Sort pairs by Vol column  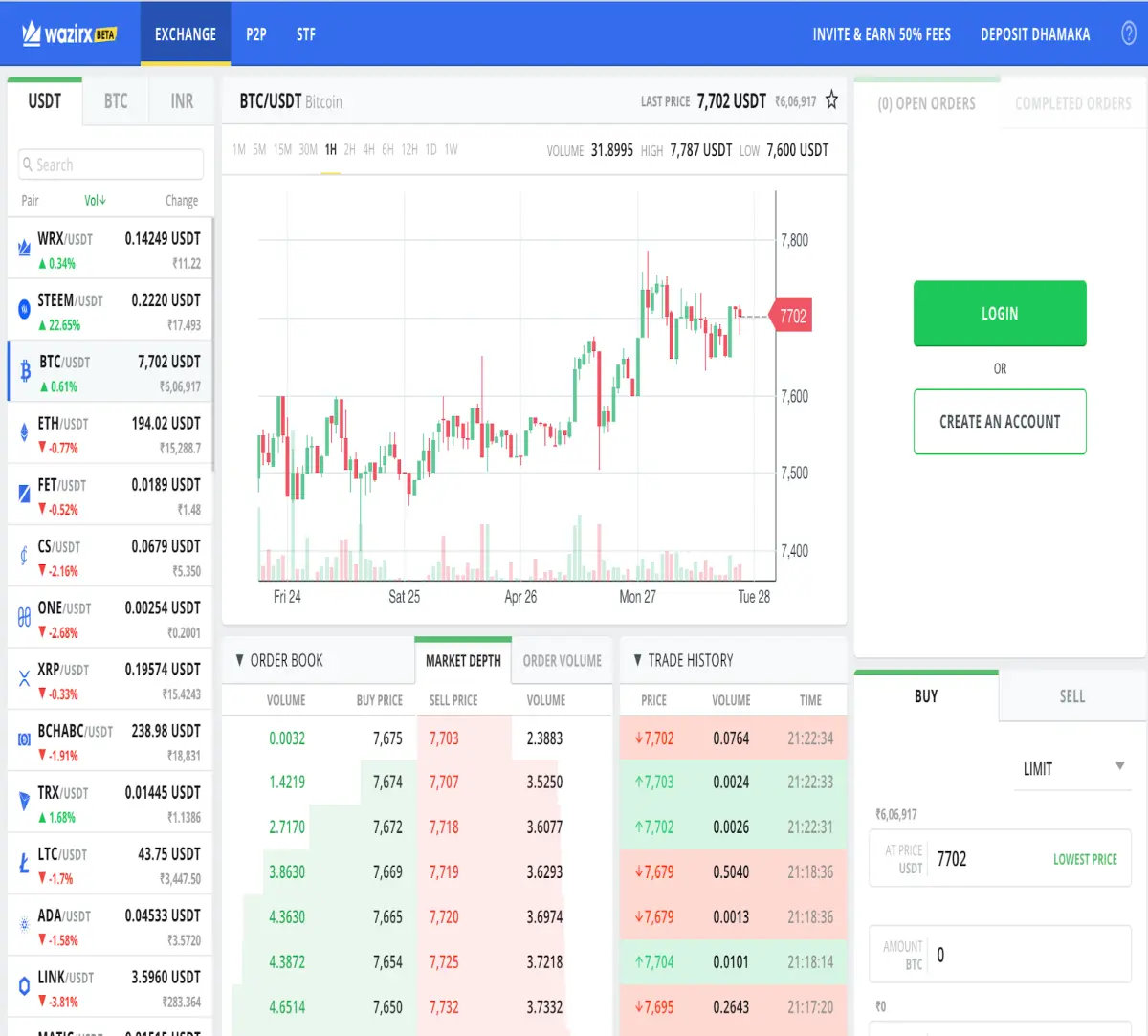coord(95,200)
